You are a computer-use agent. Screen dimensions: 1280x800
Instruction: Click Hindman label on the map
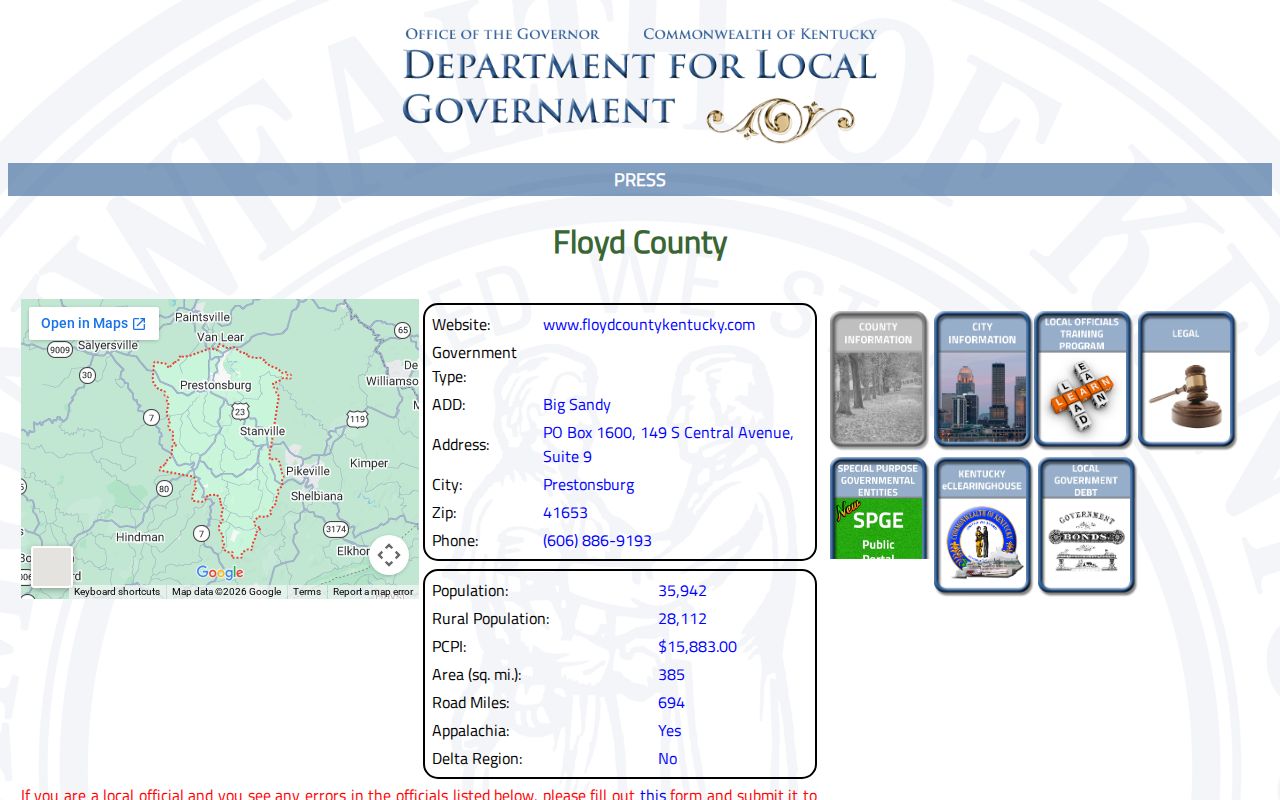pos(140,537)
